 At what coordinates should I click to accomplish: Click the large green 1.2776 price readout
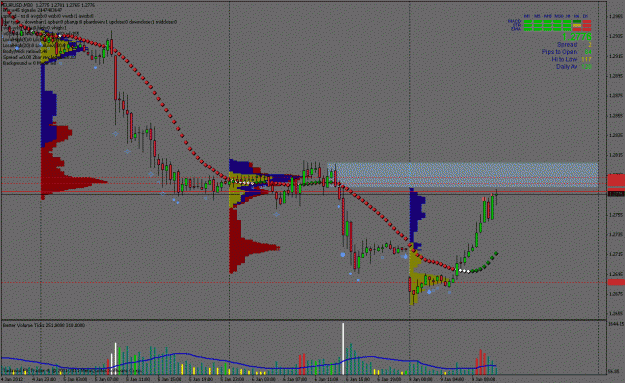tap(576, 37)
